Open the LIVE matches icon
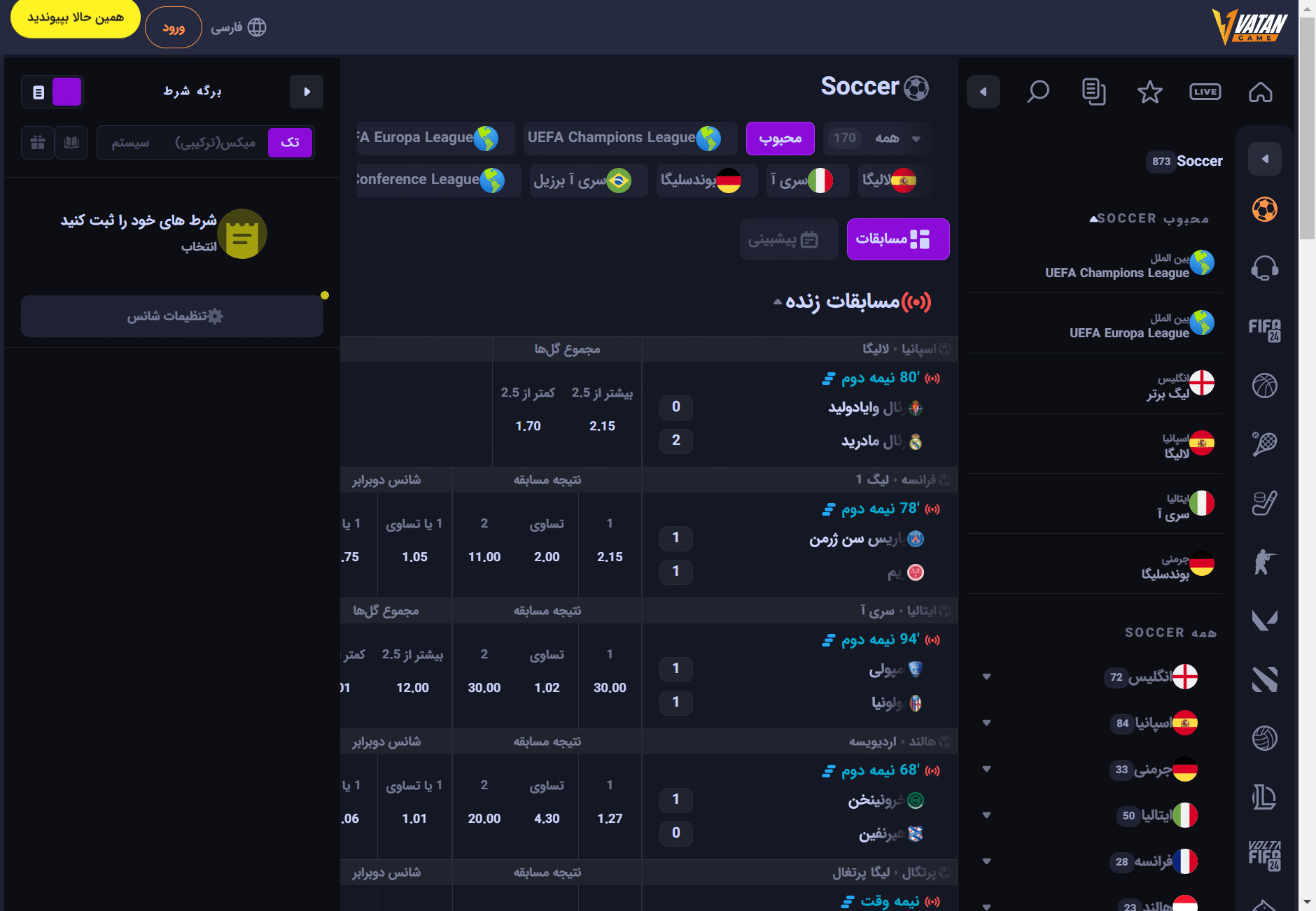Viewport: 1316px width, 911px height. click(x=1205, y=92)
